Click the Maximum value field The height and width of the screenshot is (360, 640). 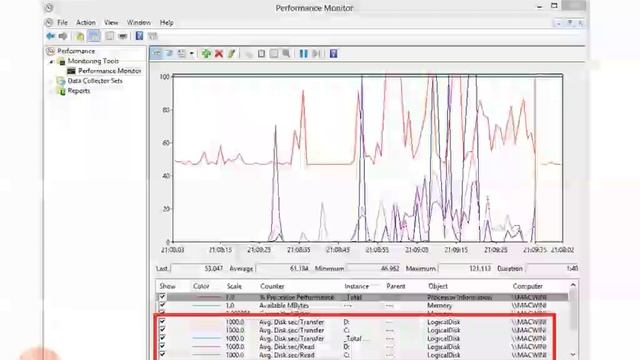[465, 269]
